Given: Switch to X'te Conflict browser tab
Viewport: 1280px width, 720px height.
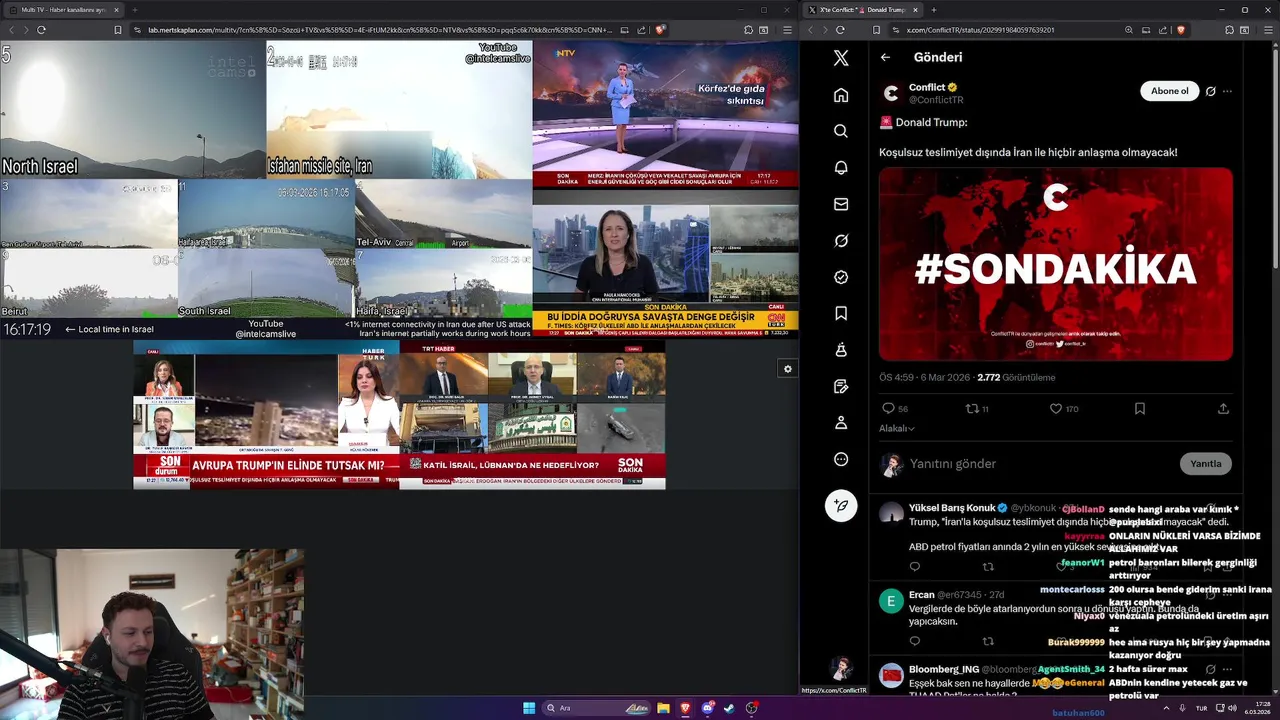Looking at the screenshot, I should click(862, 10).
